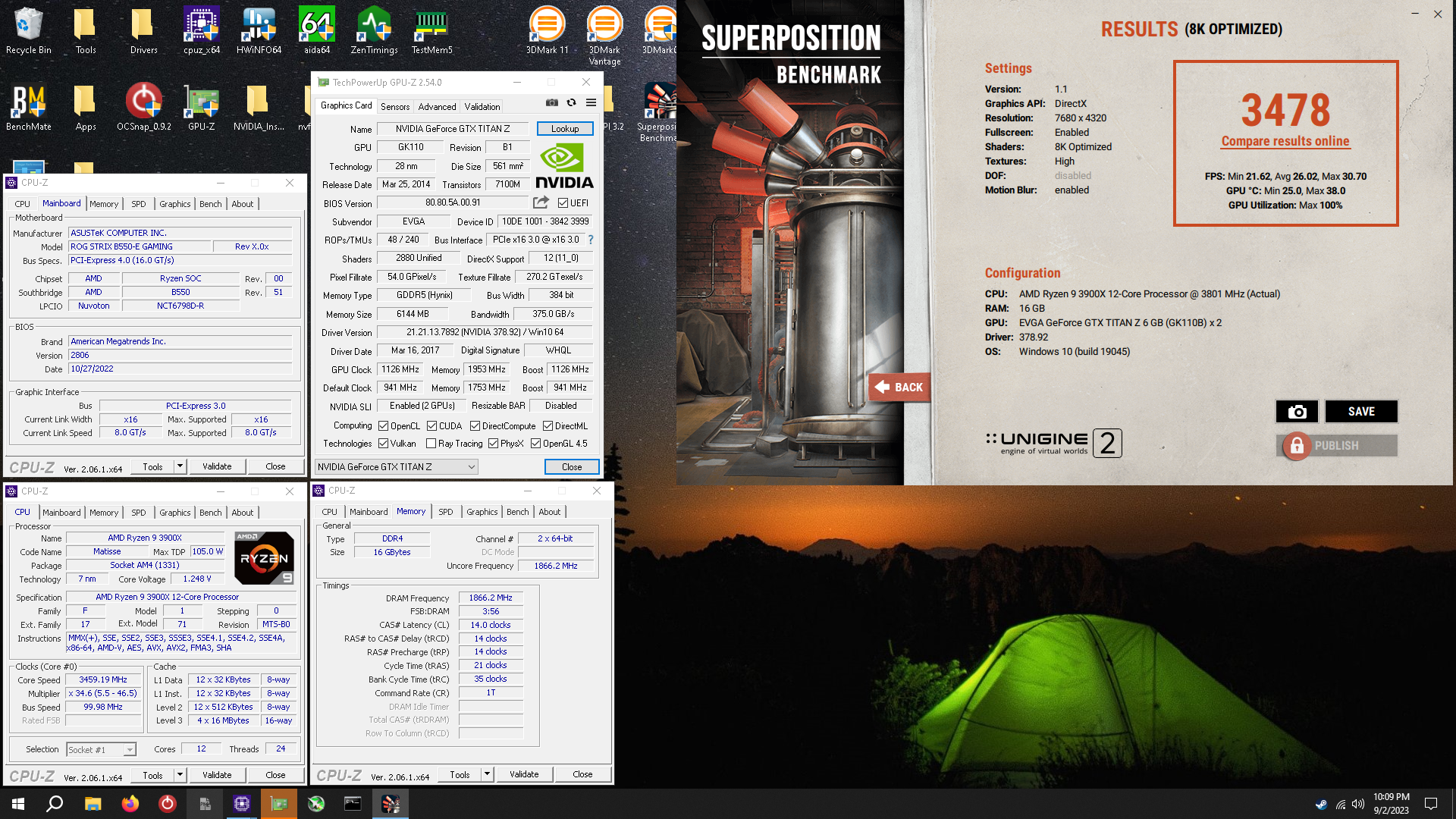1456x819 pixels.
Task: Select Bench tab in Memory CPU-Z window
Action: click(x=518, y=512)
